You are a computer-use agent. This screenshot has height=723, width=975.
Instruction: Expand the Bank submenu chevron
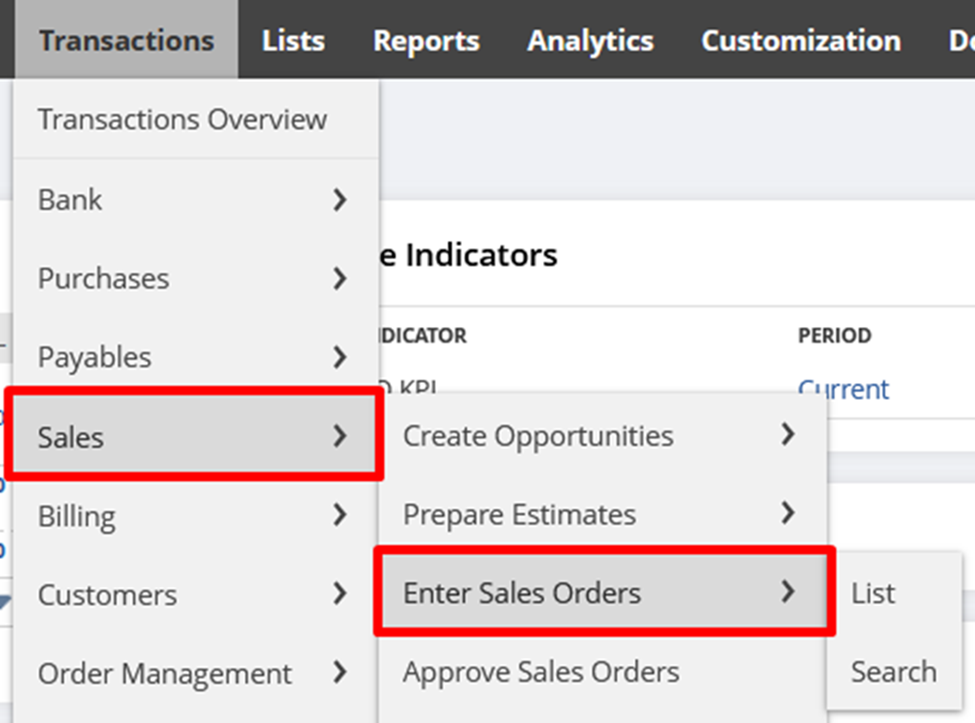click(x=340, y=200)
